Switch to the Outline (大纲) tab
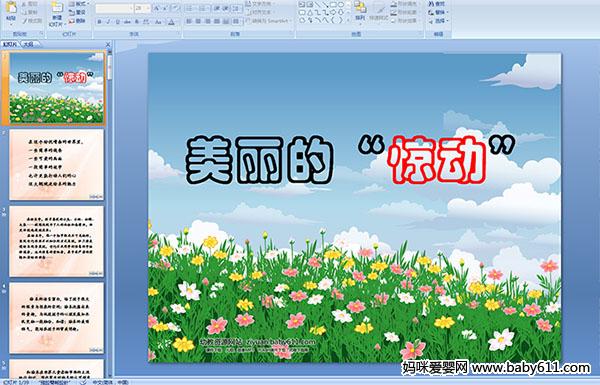This screenshot has height=385, width=600. pos(28,44)
